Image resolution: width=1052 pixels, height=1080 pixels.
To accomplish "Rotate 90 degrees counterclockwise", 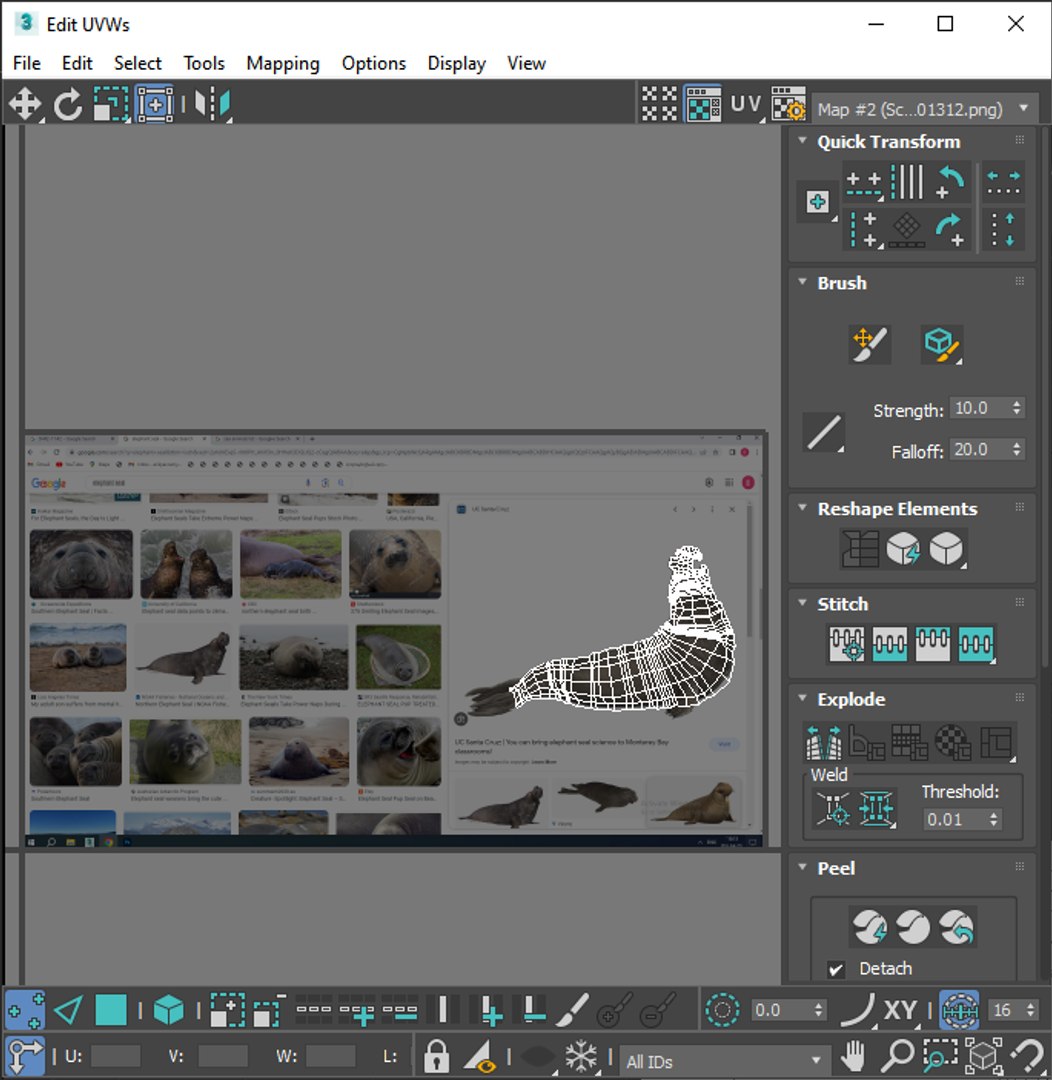I will click(951, 183).
